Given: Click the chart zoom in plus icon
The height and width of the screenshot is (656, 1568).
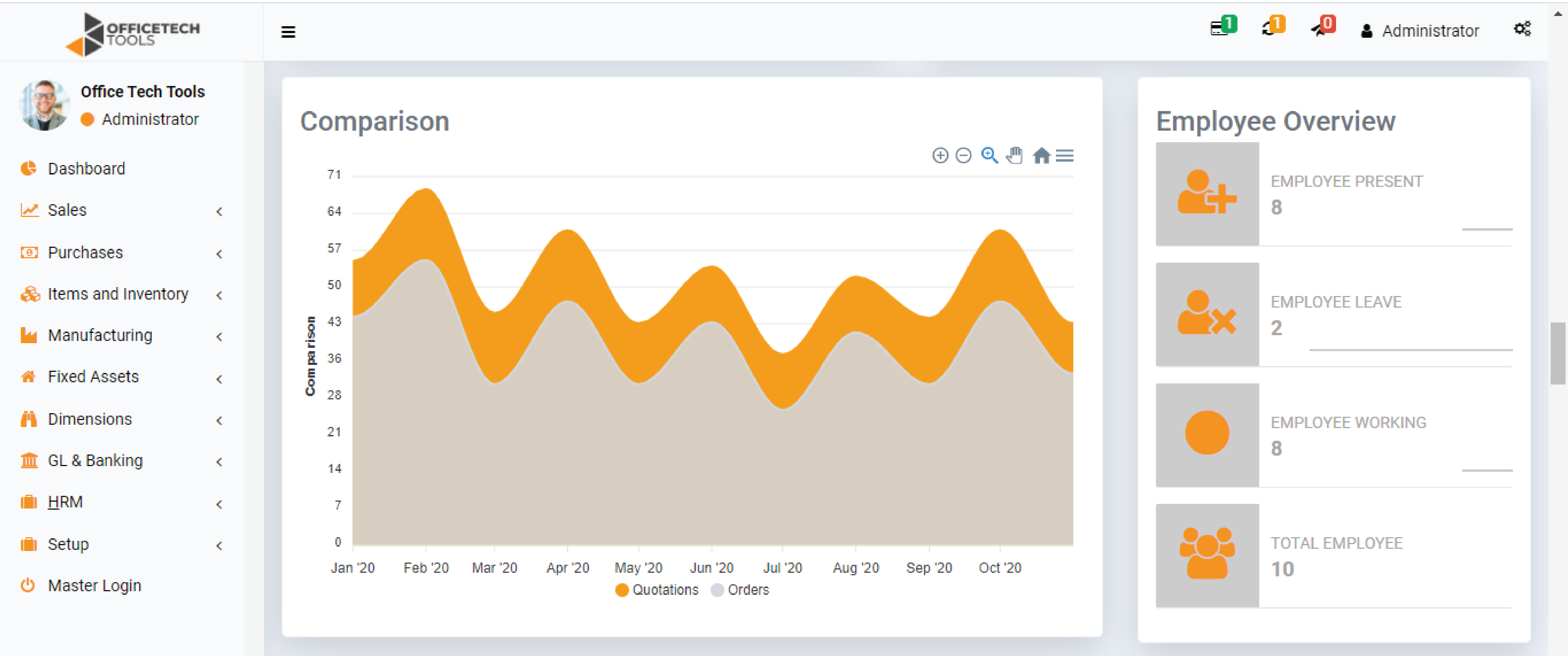Looking at the screenshot, I should (940, 155).
